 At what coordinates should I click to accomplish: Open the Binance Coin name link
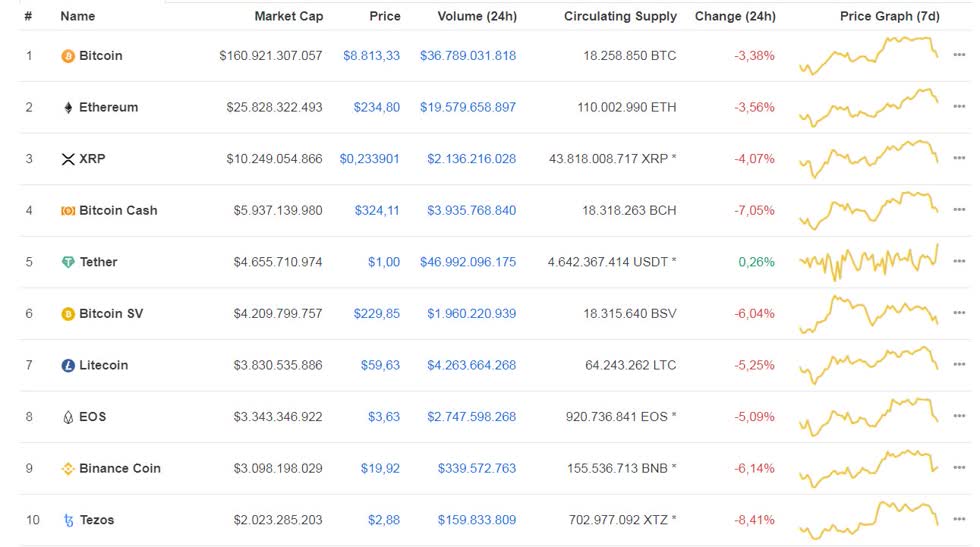120,468
